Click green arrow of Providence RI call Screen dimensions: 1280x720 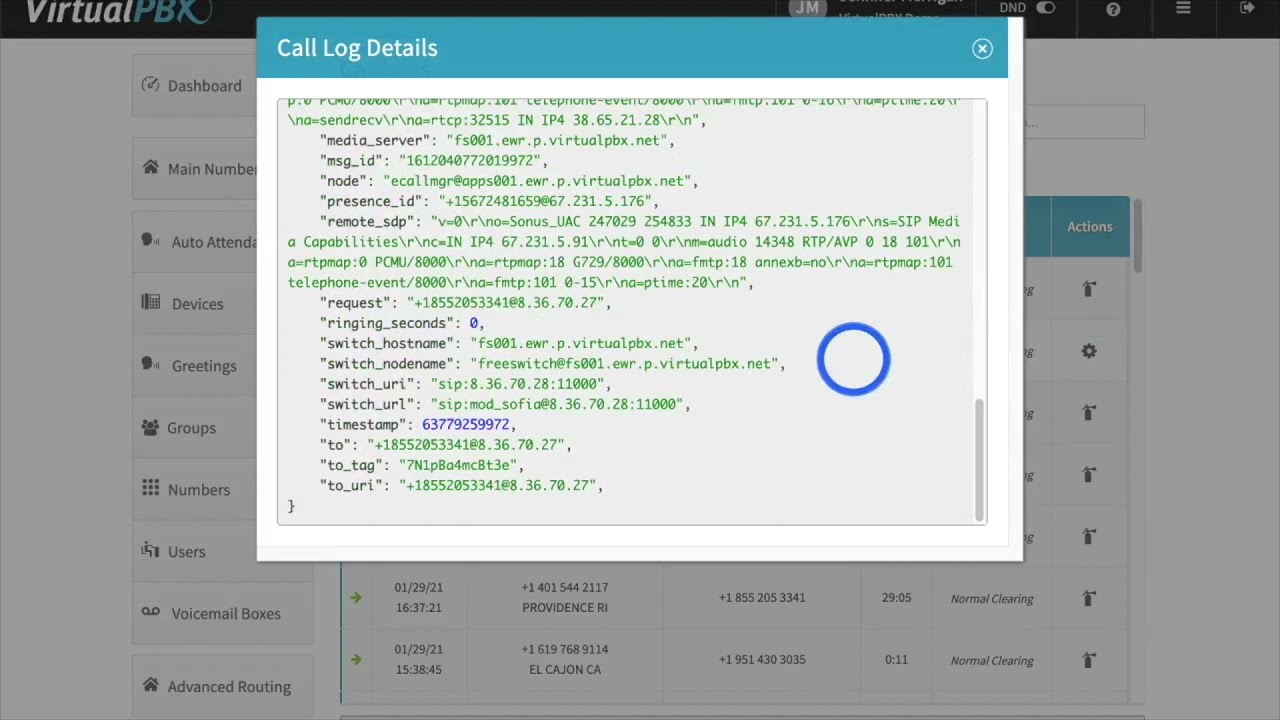(356, 598)
